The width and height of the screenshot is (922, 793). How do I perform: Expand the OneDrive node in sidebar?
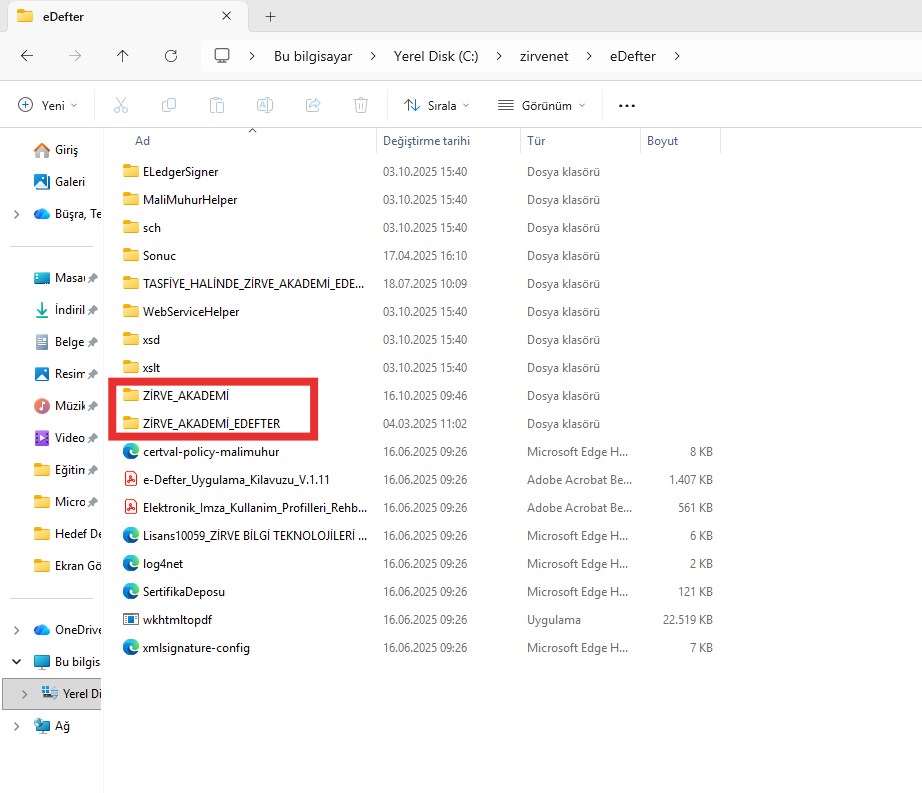[16, 630]
